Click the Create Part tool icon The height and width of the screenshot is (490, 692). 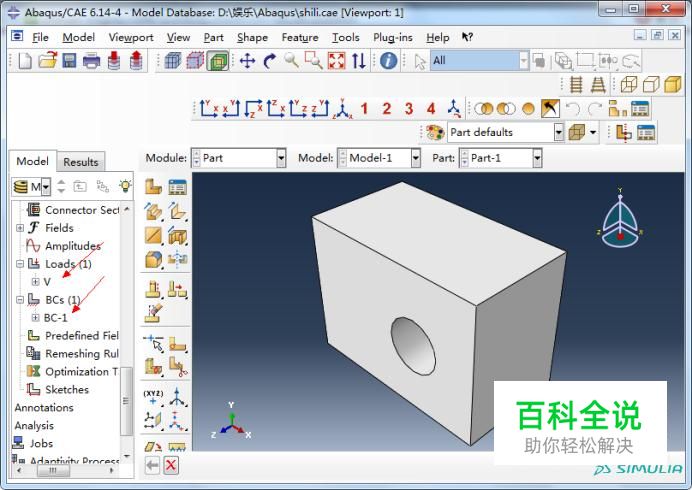(x=153, y=187)
